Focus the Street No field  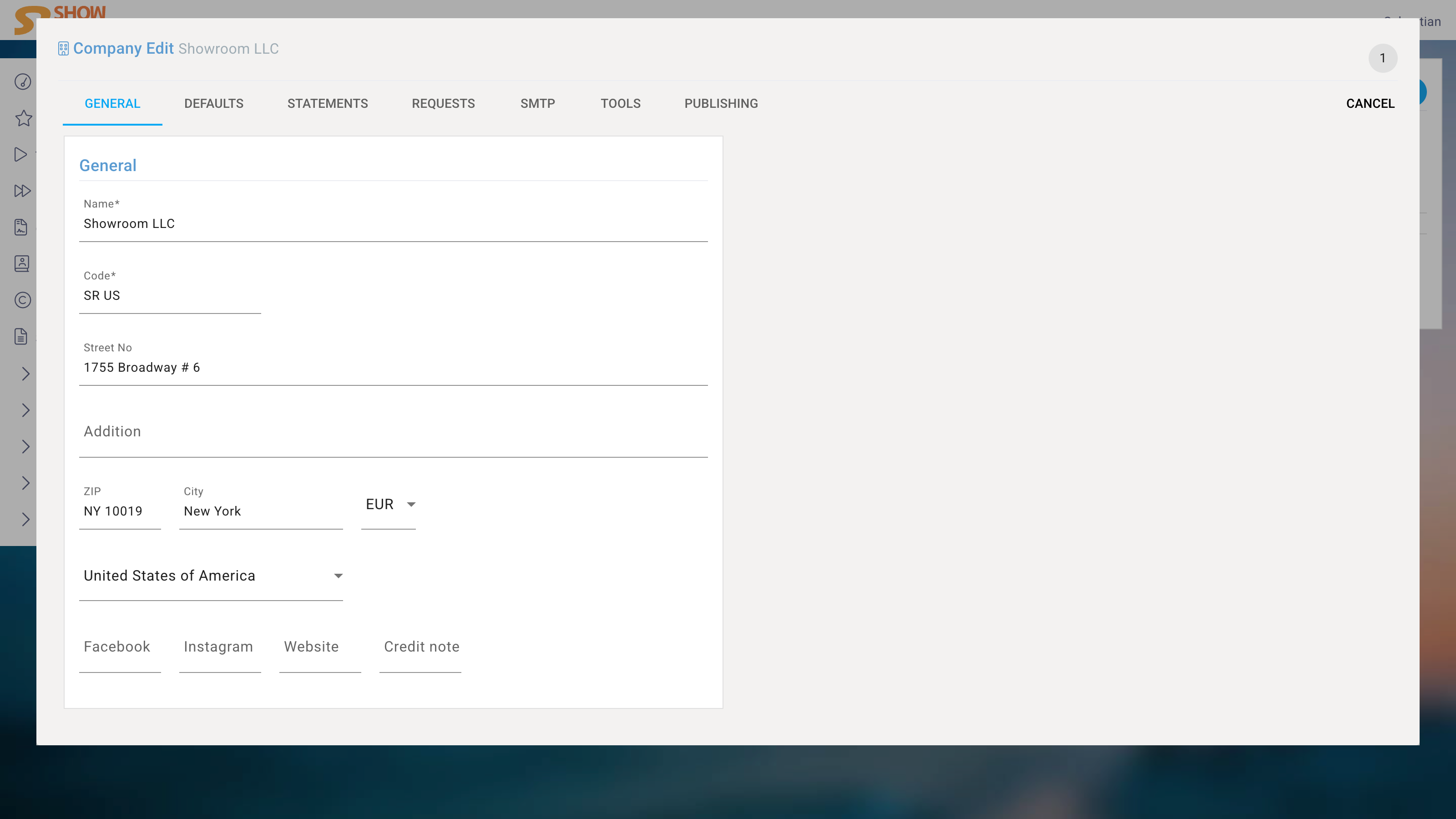394,368
